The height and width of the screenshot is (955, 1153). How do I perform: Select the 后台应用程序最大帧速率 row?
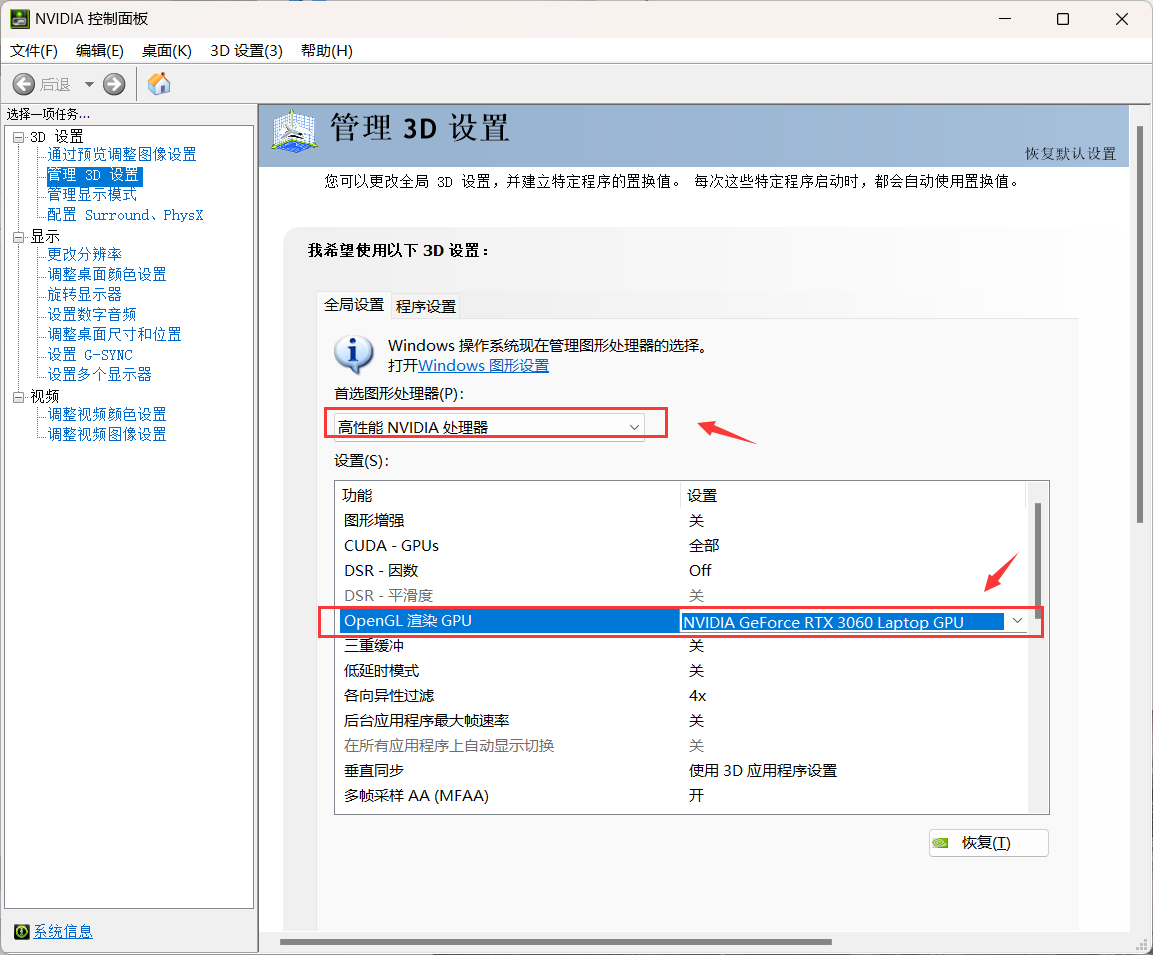click(684, 721)
